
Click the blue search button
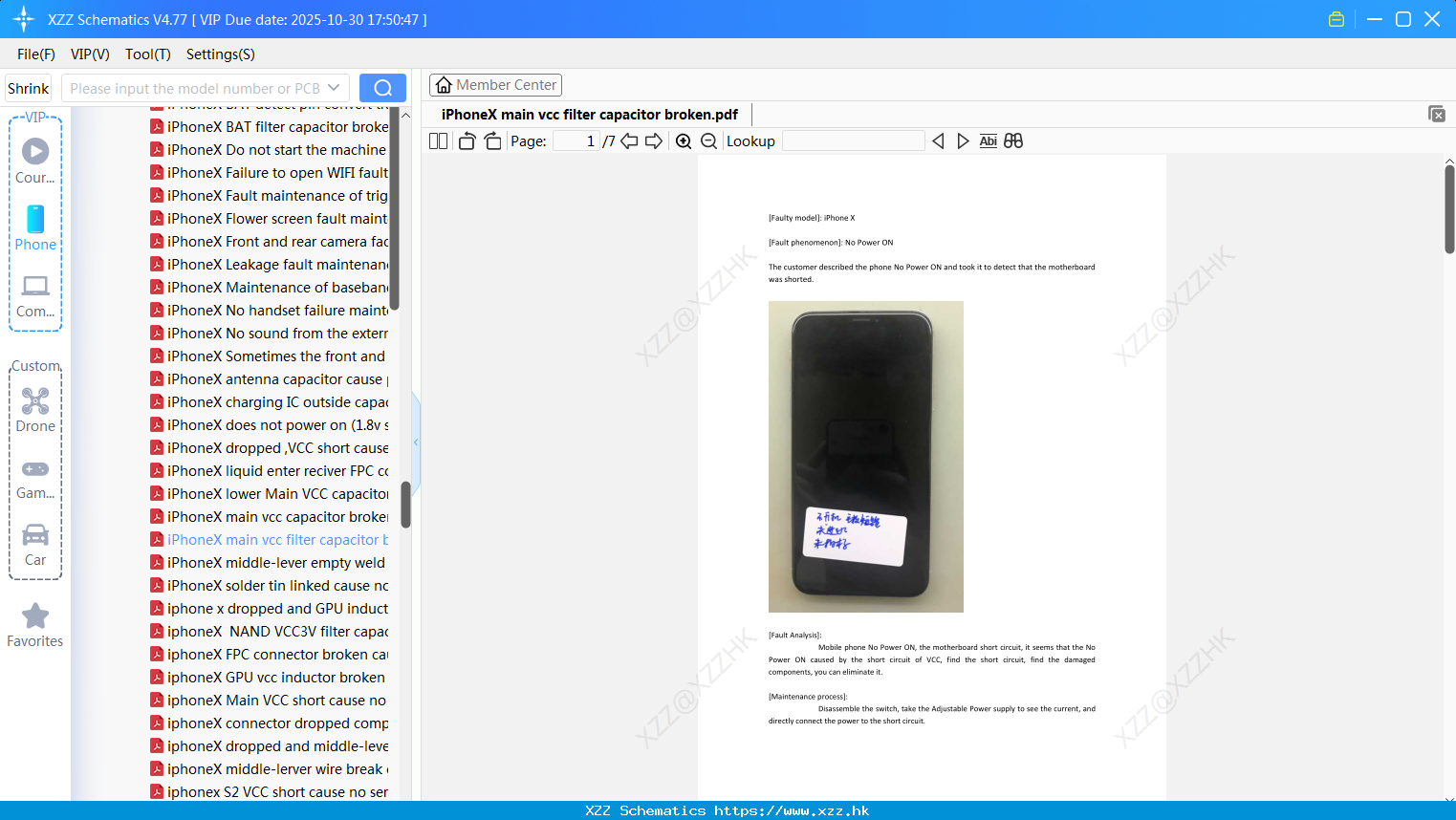[382, 88]
